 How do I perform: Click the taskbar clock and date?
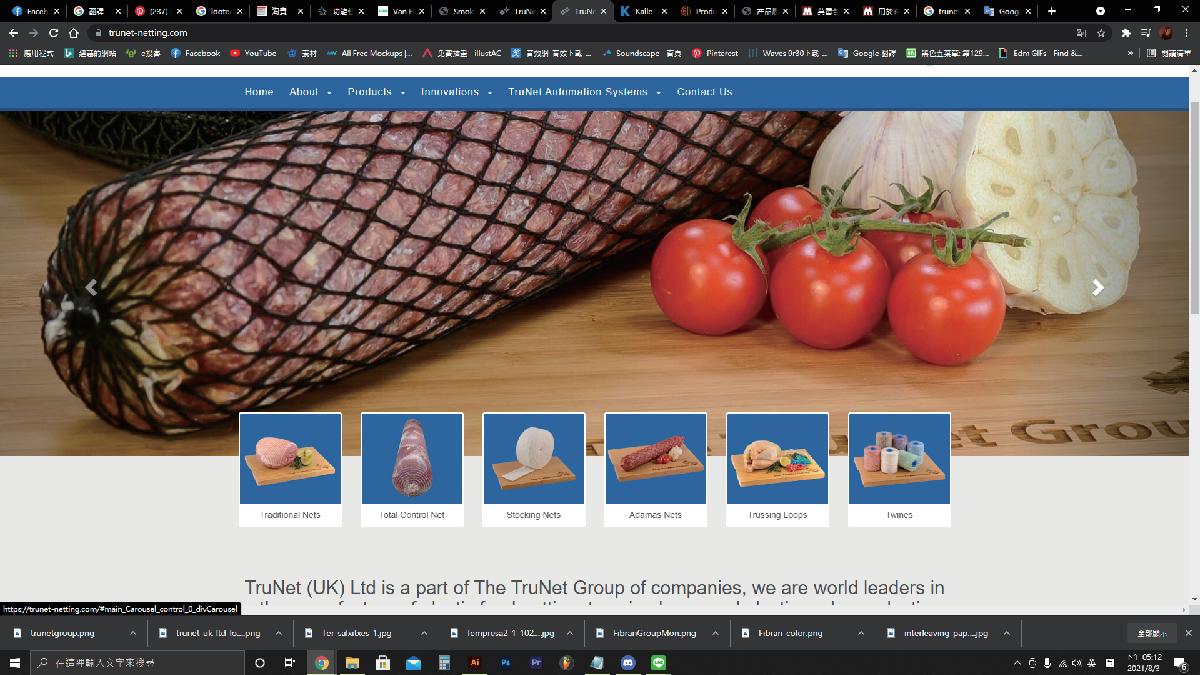tap(1143, 663)
